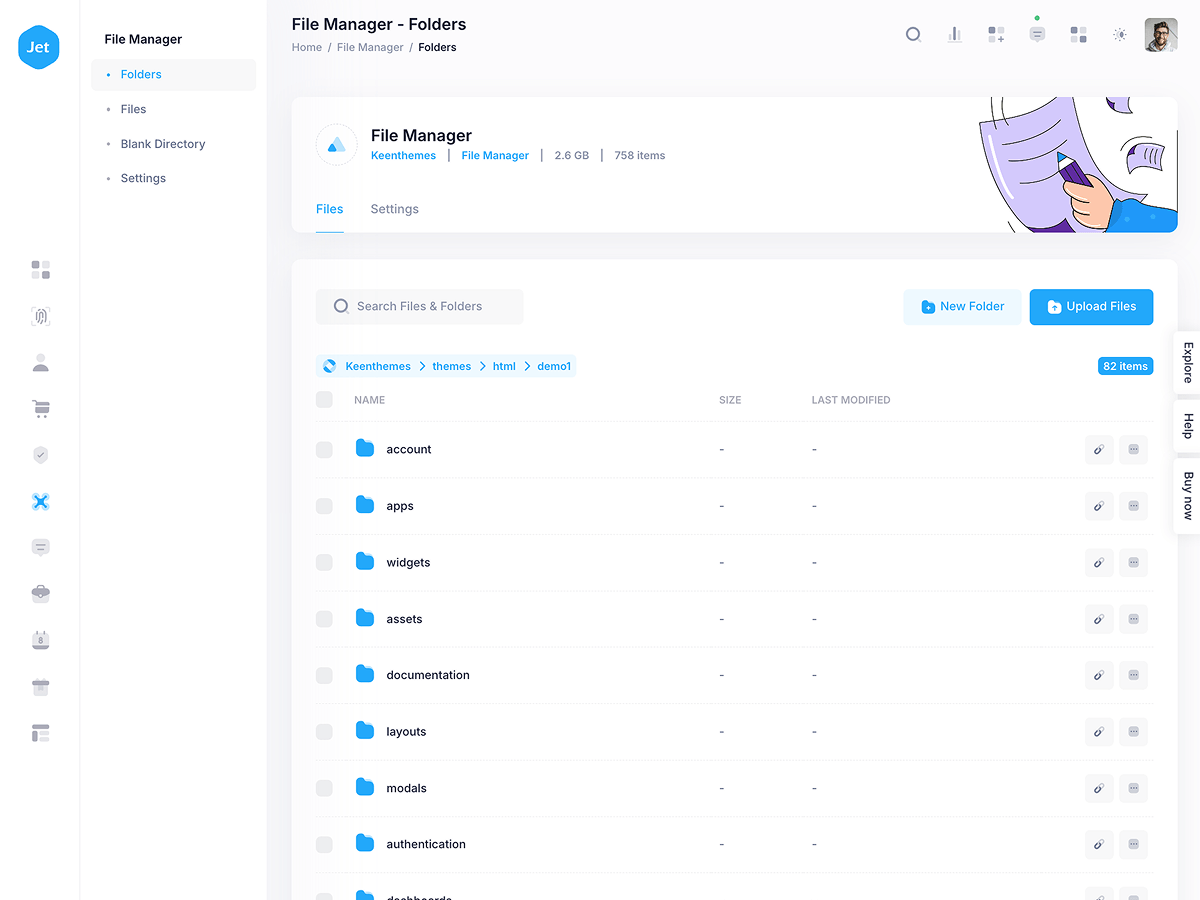Screen dimensions: 1200x900
Task: Expand the three-dot menu for documentation row
Action: 1133,676
